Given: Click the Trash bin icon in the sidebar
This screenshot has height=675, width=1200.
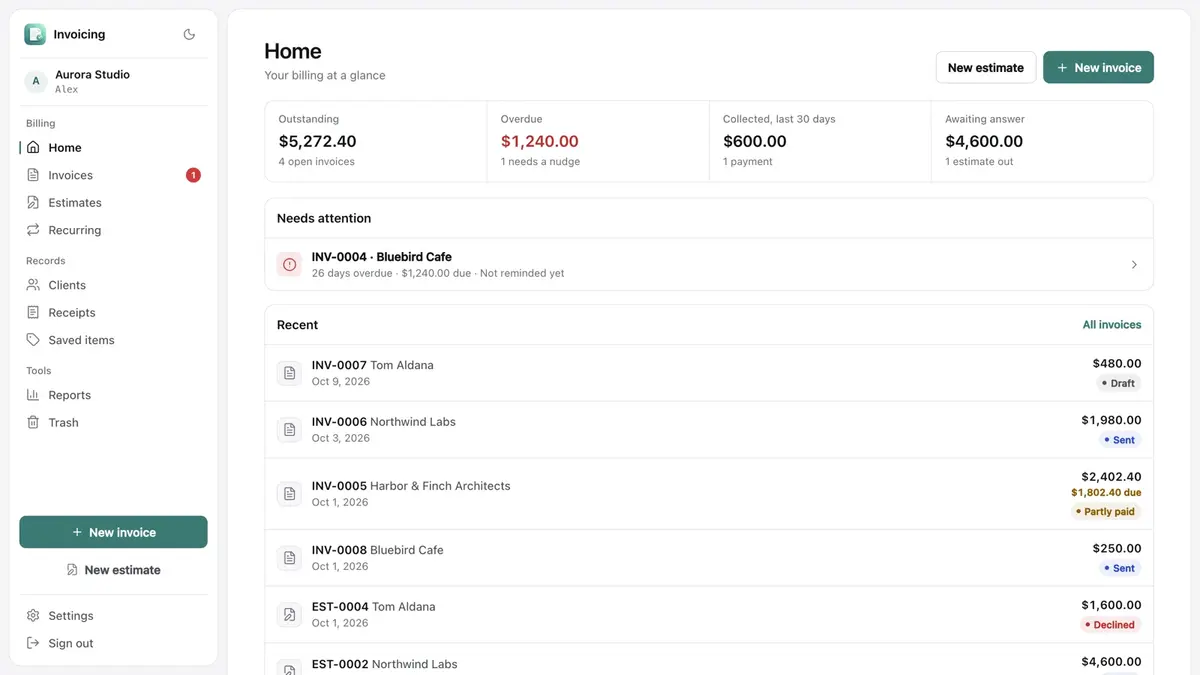Looking at the screenshot, I should coord(33,422).
